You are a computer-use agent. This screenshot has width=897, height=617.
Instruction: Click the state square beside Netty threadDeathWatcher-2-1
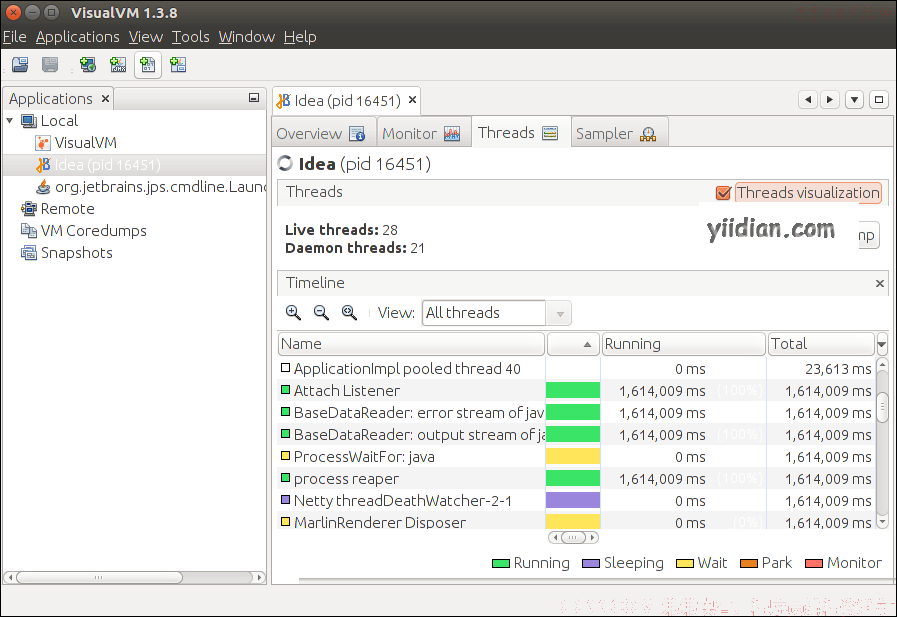click(x=285, y=500)
